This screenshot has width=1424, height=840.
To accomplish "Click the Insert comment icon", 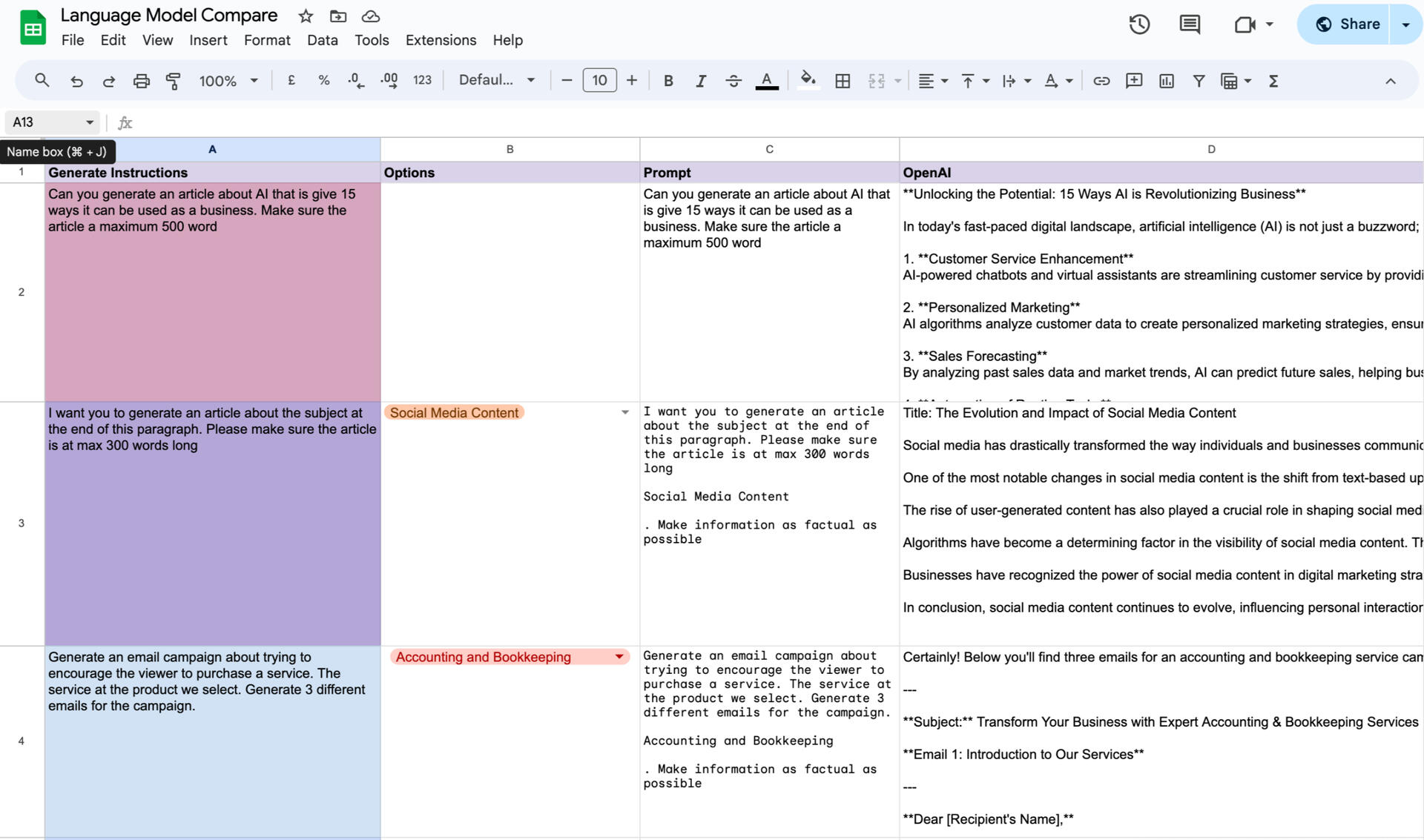I will (x=1134, y=81).
